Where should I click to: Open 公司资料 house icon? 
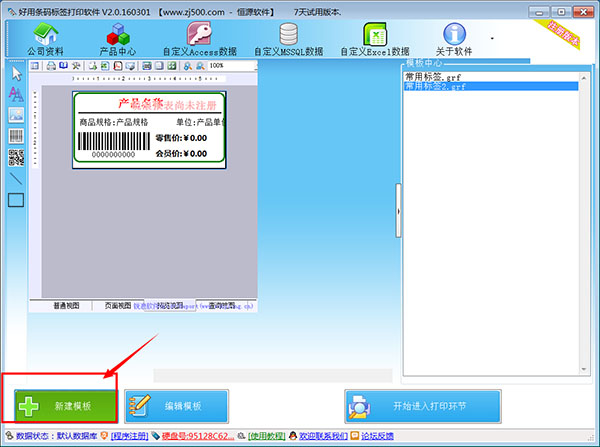point(46,34)
